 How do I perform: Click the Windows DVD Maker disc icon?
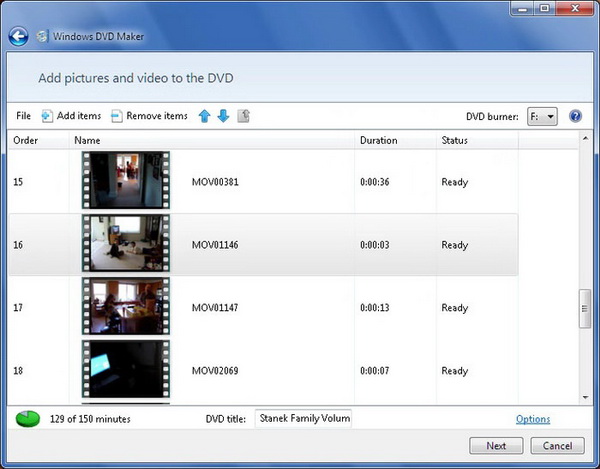[42, 36]
